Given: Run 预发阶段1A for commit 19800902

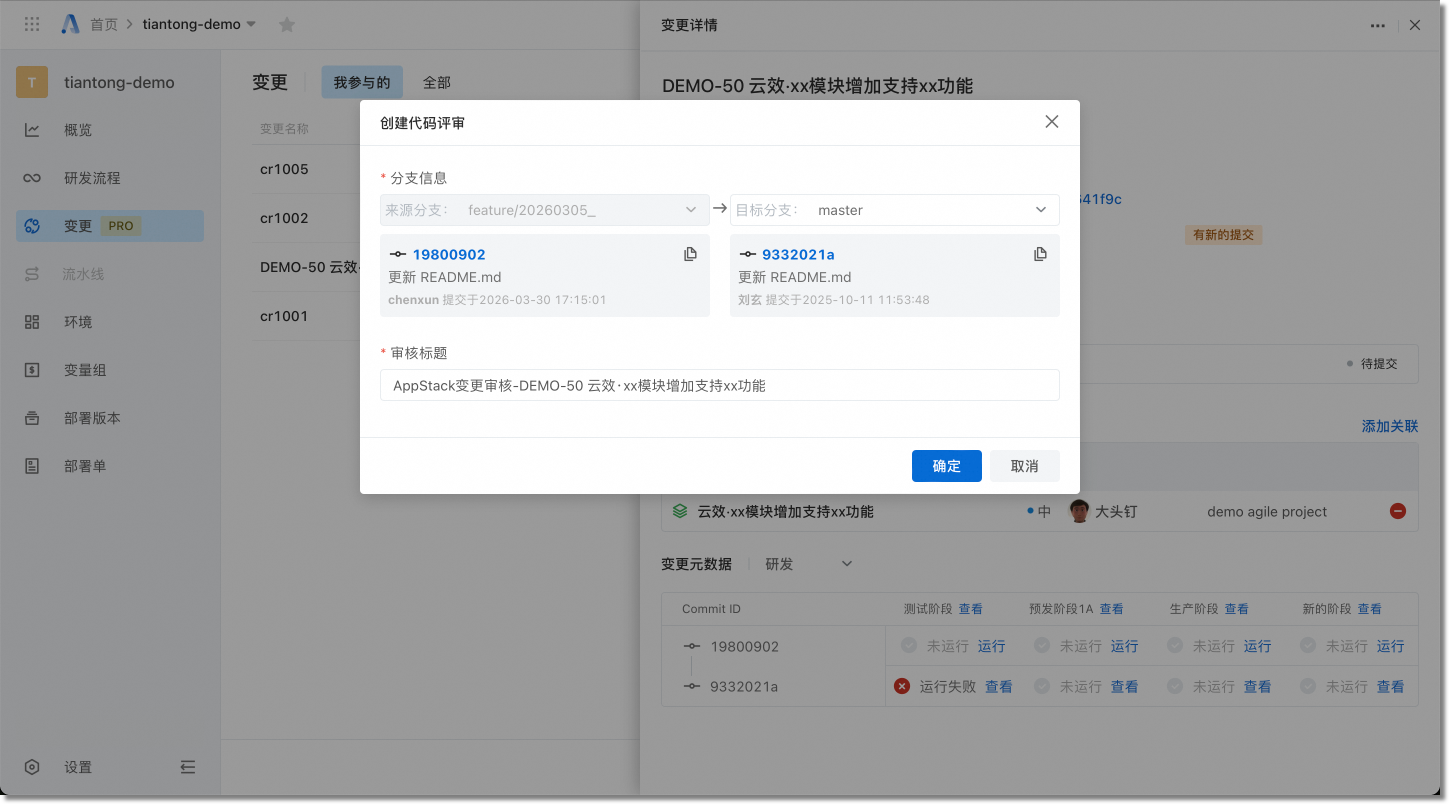Looking at the screenshot, I should click(1124, 646).
